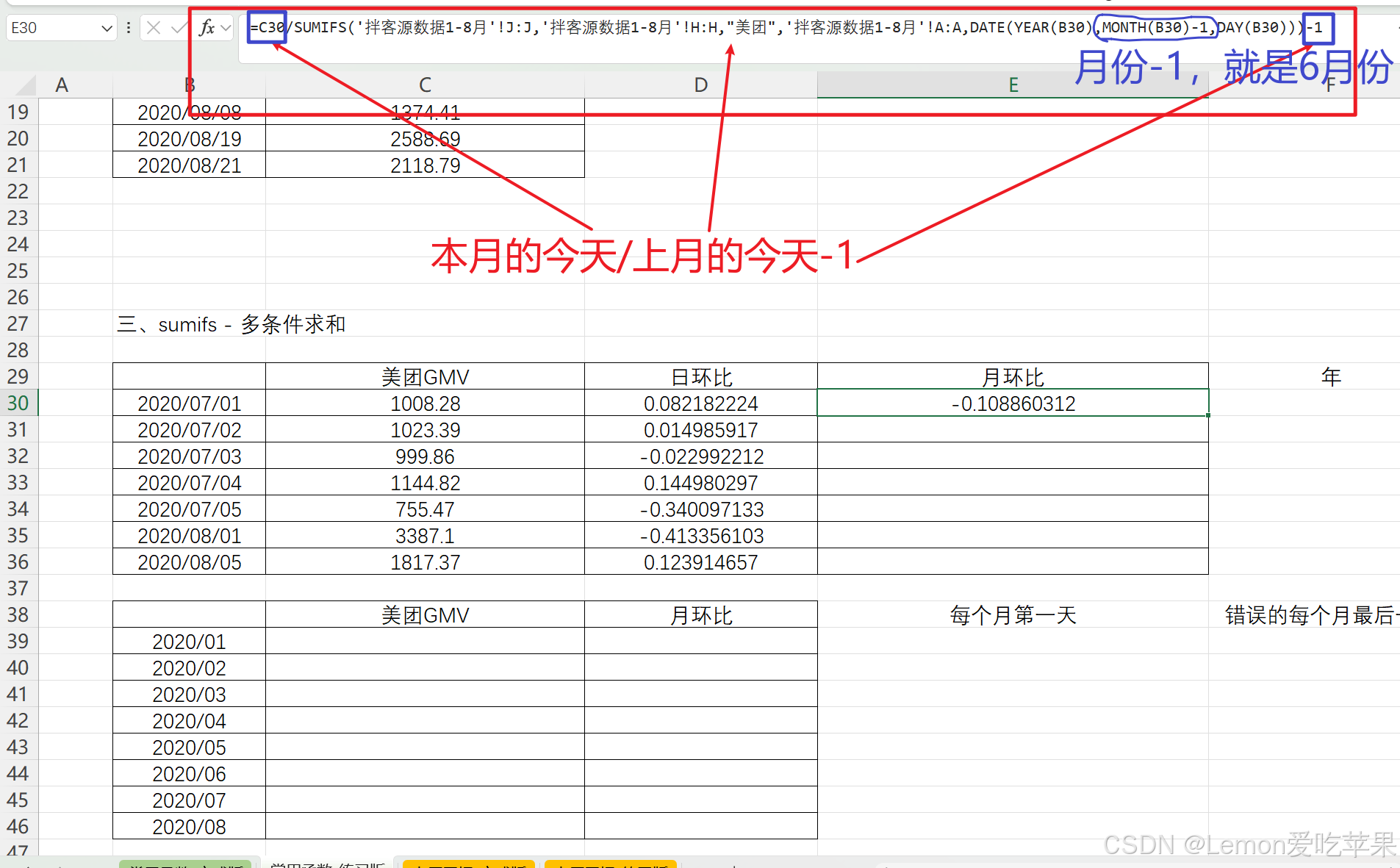Select row 46 header
The height and width of the screenshot is (868, 1400).
[x=18, y=826]
